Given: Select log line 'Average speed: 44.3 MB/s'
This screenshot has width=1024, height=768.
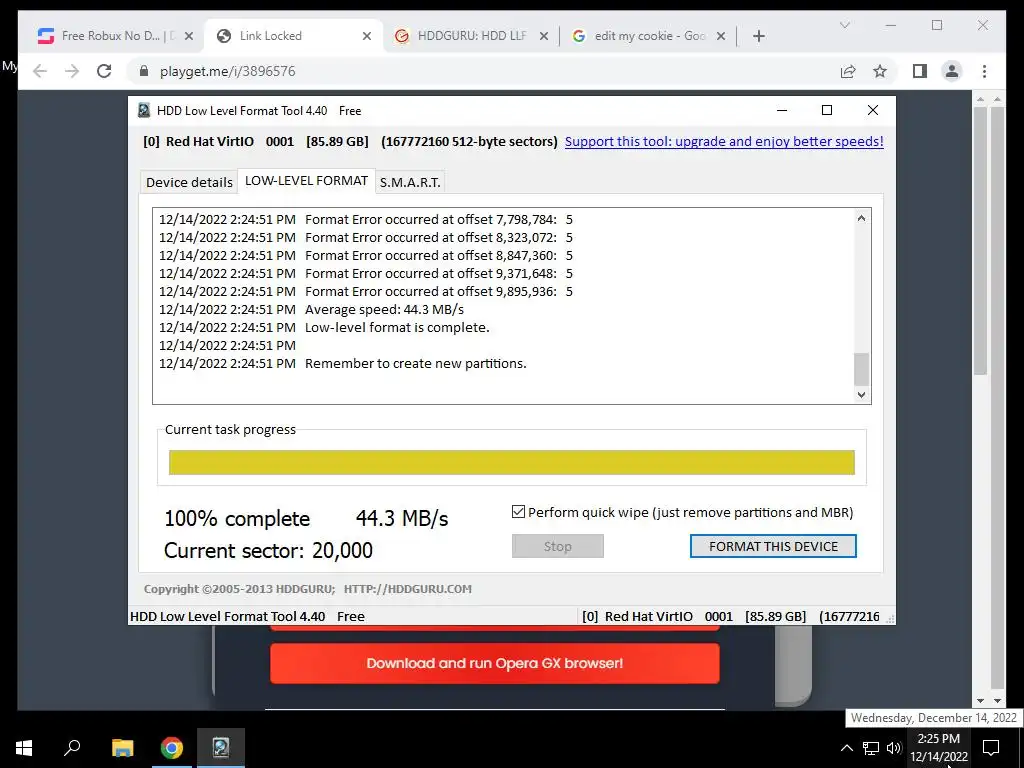Looking at the screenshot, I should [385, 309].
